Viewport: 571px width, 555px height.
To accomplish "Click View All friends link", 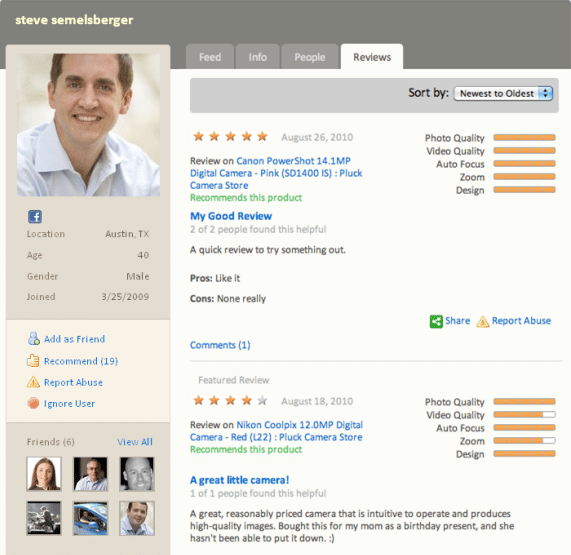I will coord(135,442).
